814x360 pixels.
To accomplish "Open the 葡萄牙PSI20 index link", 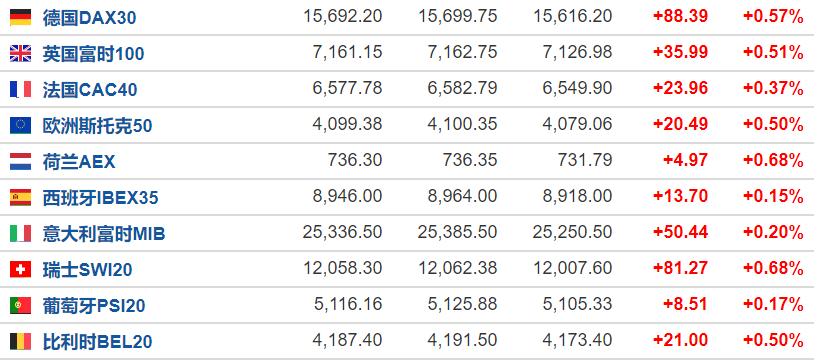I will [x=94, y=305].
